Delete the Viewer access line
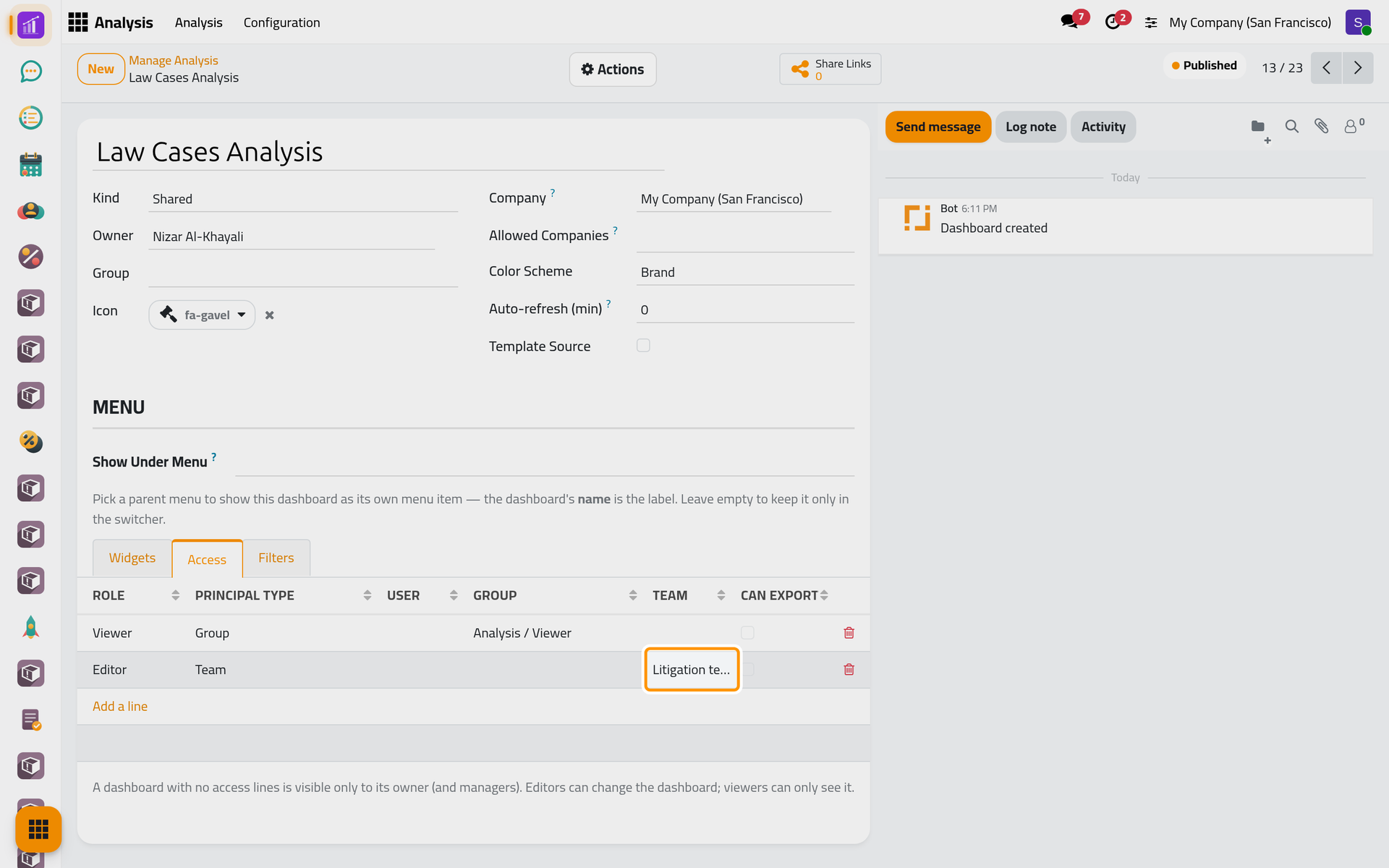This screenshot has height=868, width=1389. coord(849,633)
